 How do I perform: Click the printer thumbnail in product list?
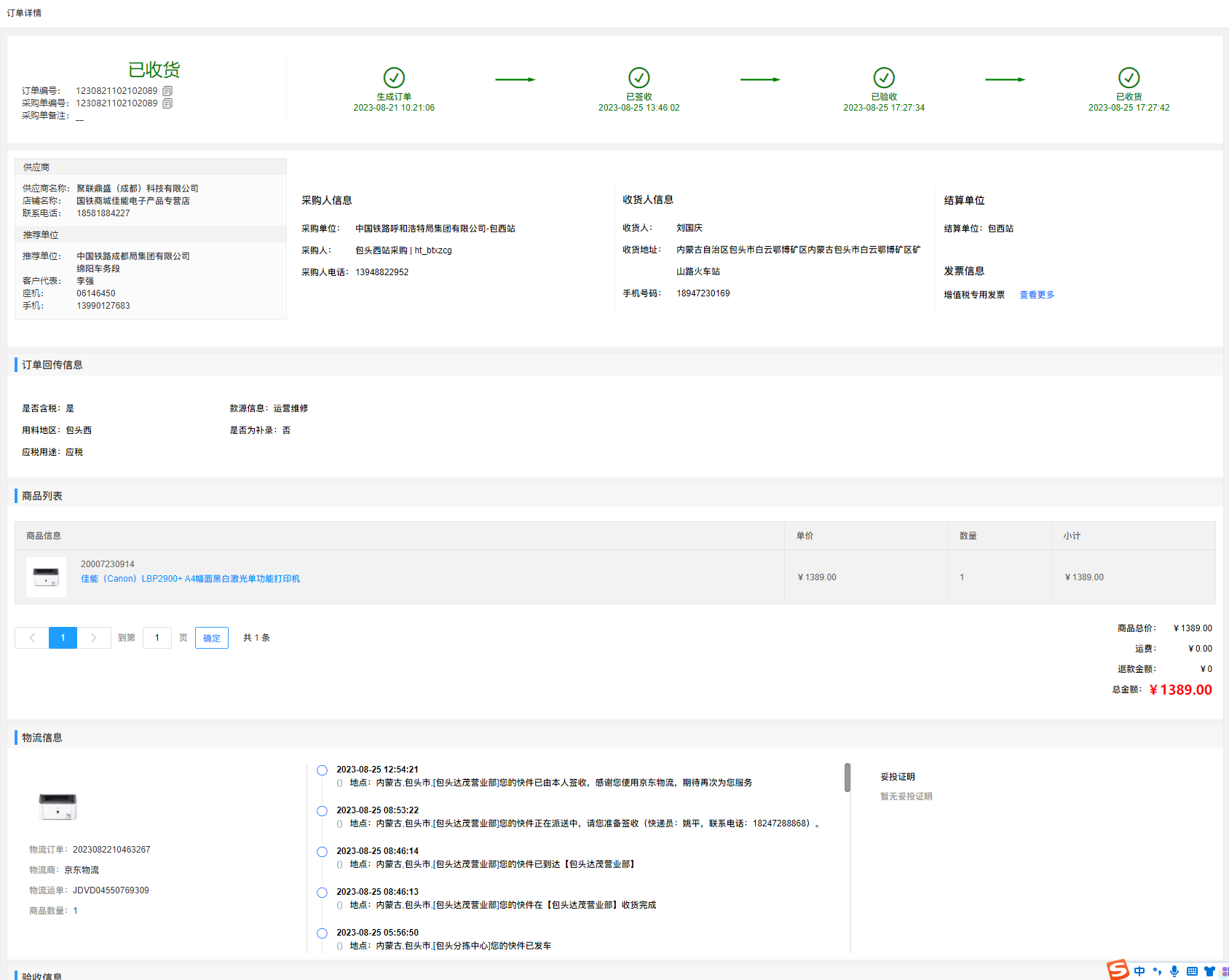46,577
